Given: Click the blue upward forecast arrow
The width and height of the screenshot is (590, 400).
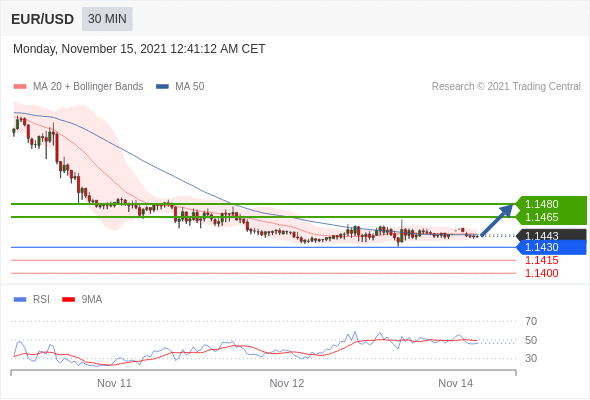Looking at the screenshot, I should tap(497, 220).
